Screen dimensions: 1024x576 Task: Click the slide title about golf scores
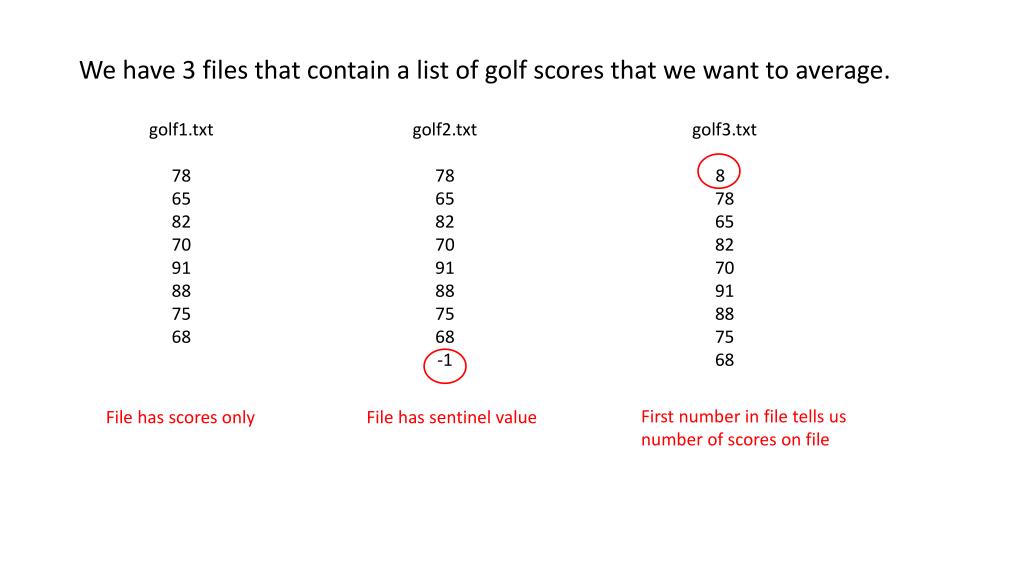[x=485, y=71]
